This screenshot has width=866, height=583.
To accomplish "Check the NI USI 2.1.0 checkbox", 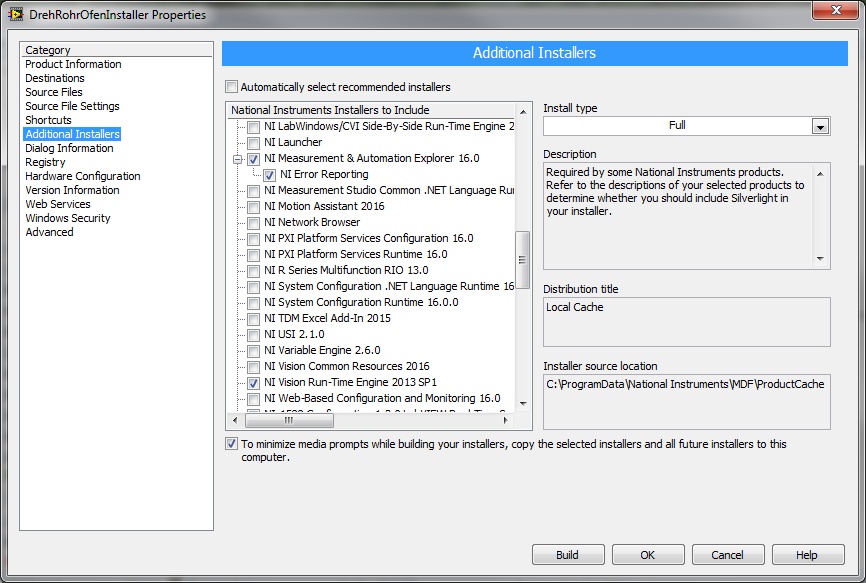I will tap(254, 335).
